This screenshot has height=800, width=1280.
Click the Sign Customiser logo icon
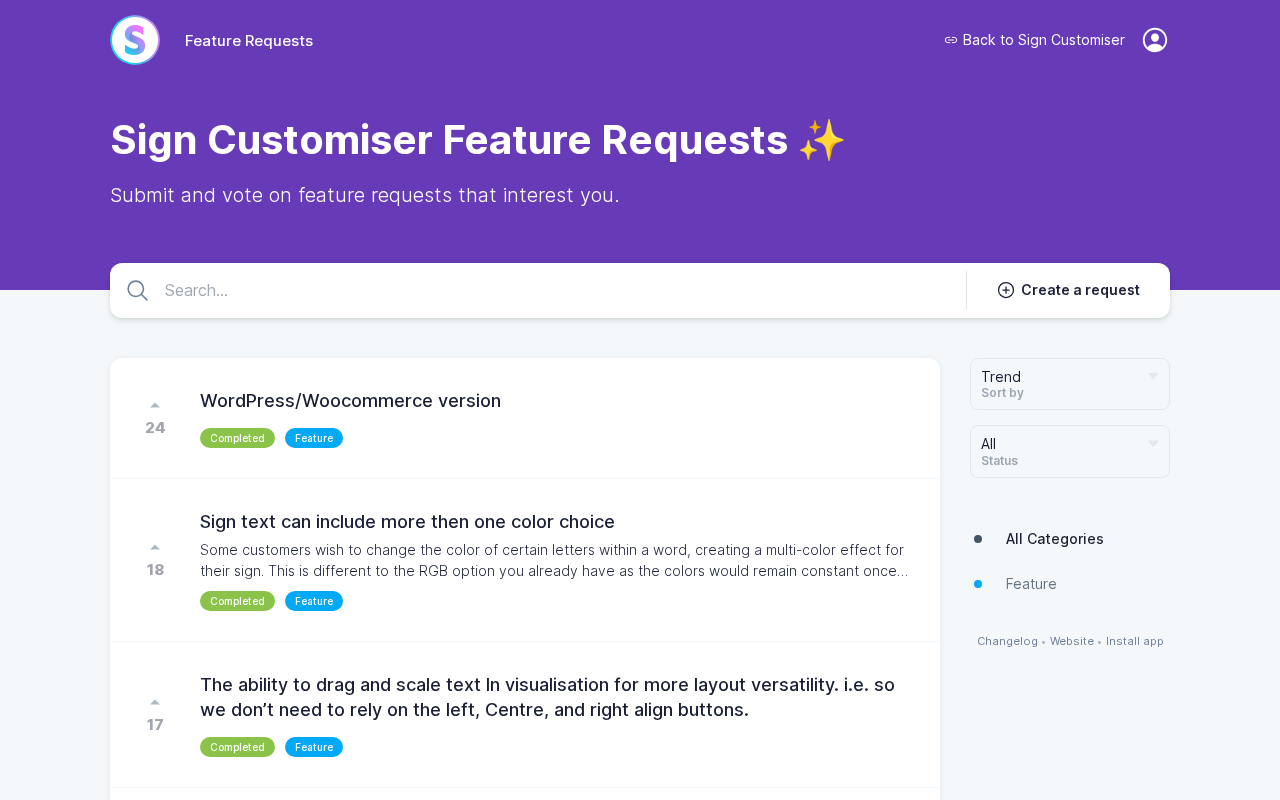point(135,40)
